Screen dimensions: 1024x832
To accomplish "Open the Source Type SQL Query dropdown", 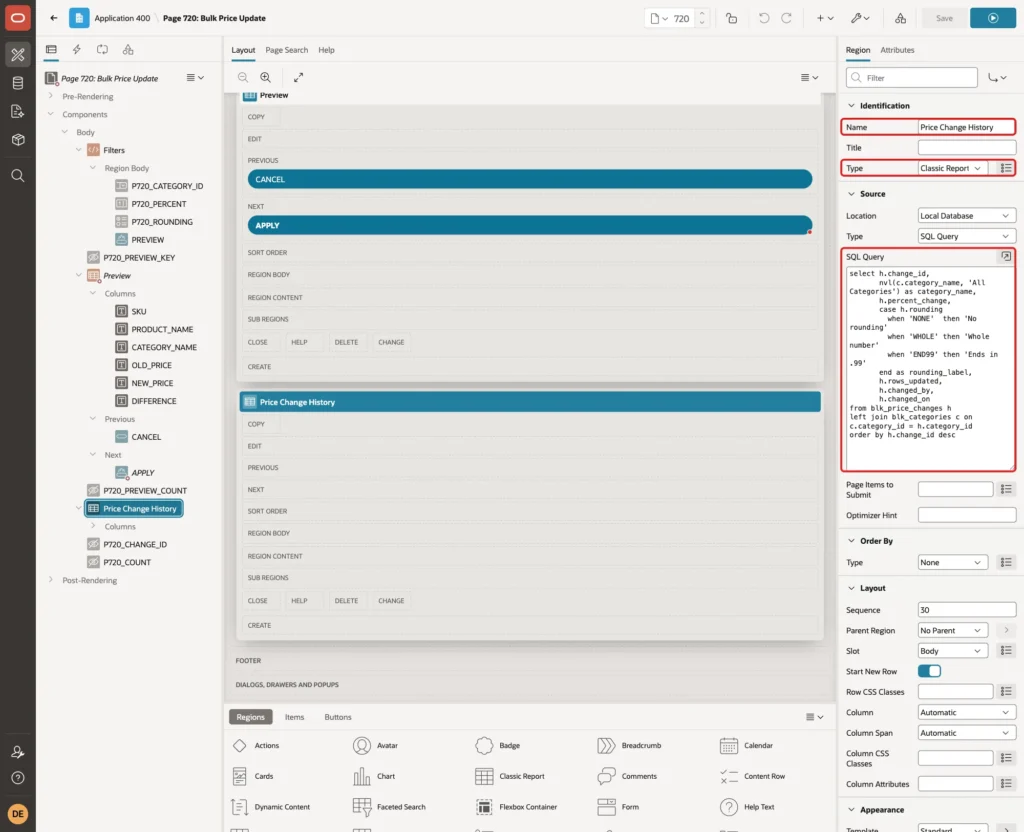I will click(967, 236).
